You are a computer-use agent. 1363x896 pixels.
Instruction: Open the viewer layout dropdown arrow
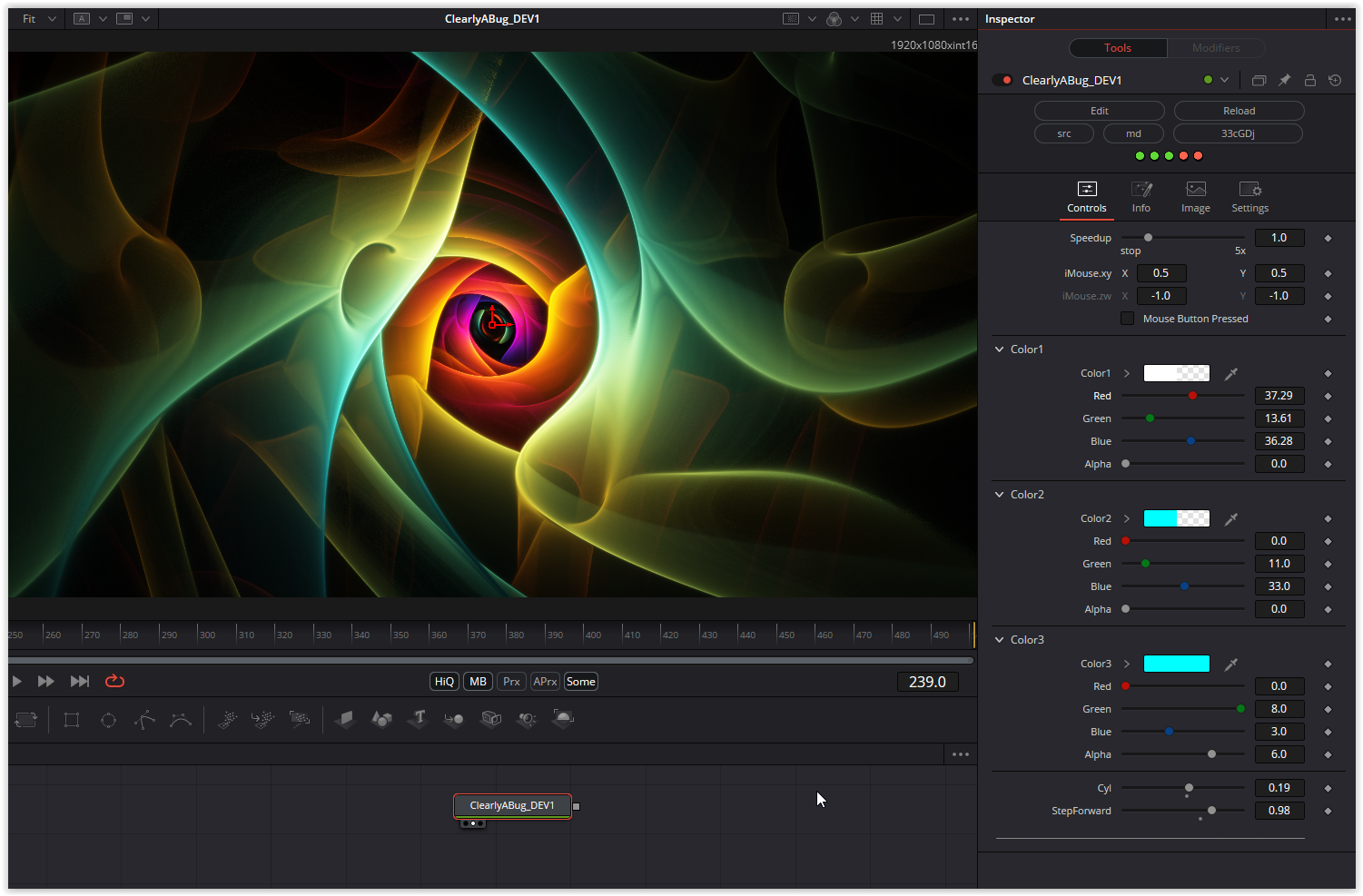[145, 19]
